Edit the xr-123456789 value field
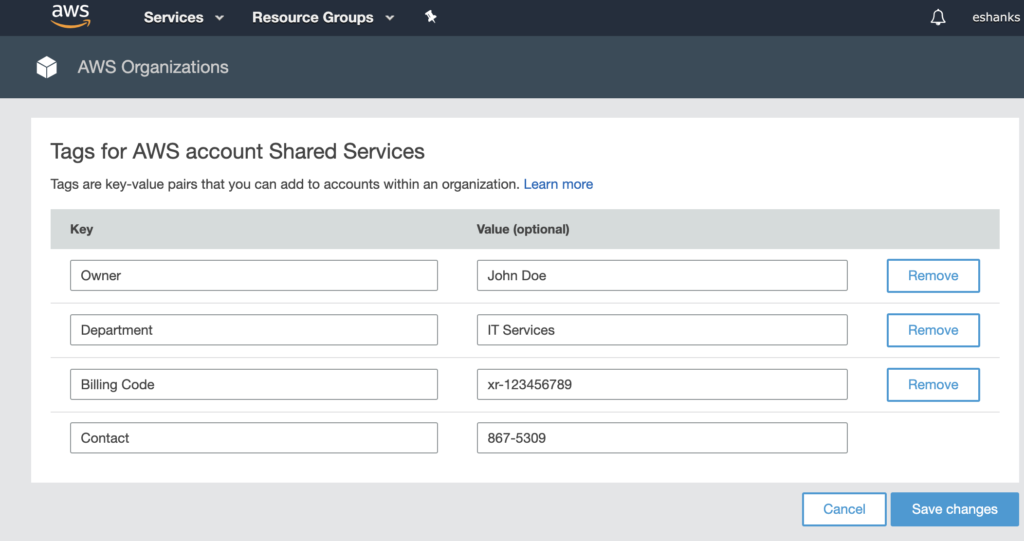This screenshot has width=1024, height=541. click(x=661, y=384)
